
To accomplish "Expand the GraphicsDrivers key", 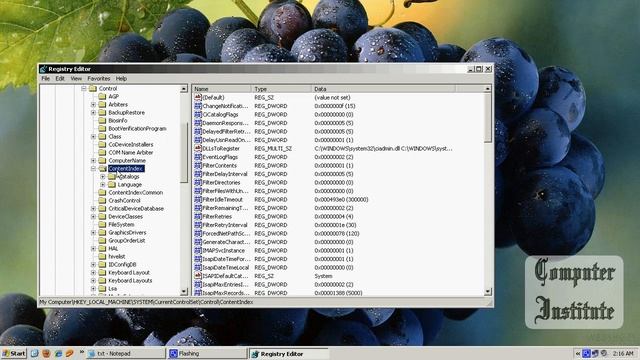I will pos(93,233).
